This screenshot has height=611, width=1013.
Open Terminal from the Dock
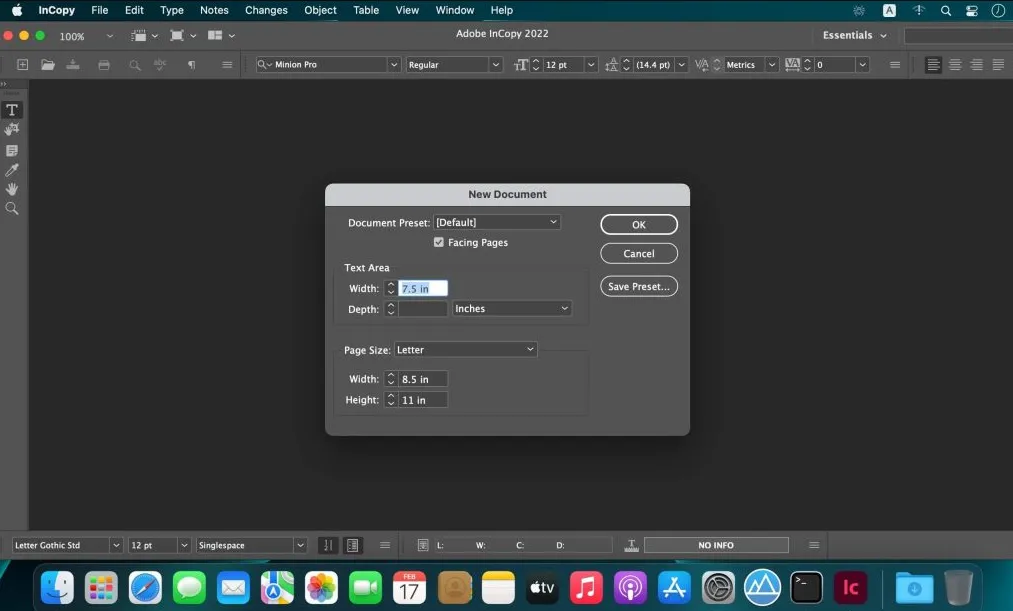(806, 588)
